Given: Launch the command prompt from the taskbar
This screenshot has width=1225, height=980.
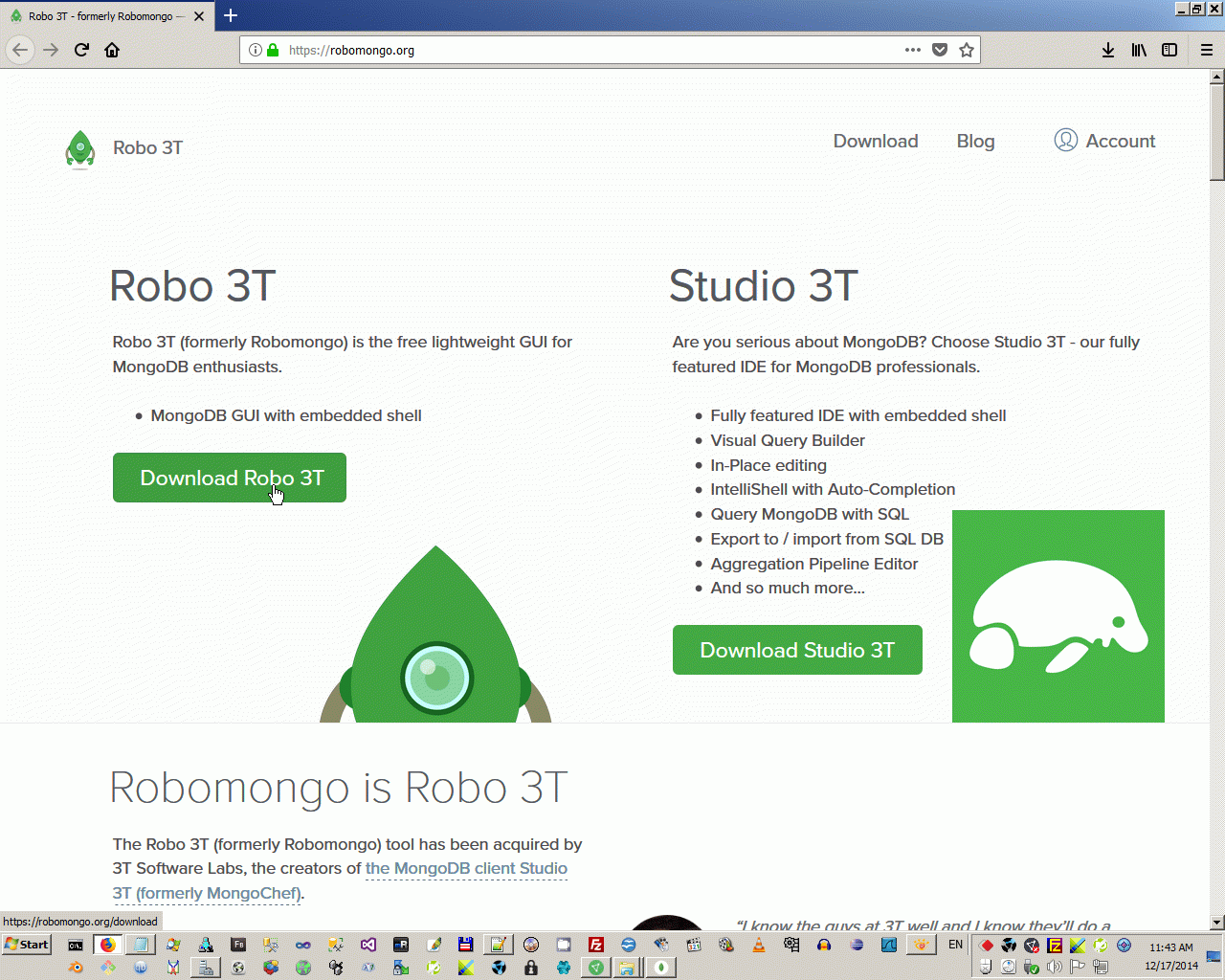Looking at the screenshot, I should pos(76,946).
